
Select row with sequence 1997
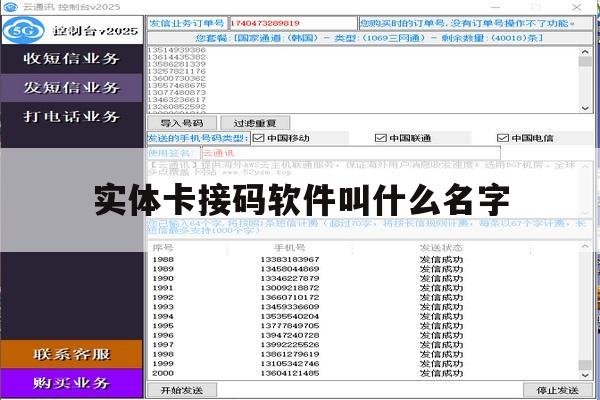[x=364, y=345]
